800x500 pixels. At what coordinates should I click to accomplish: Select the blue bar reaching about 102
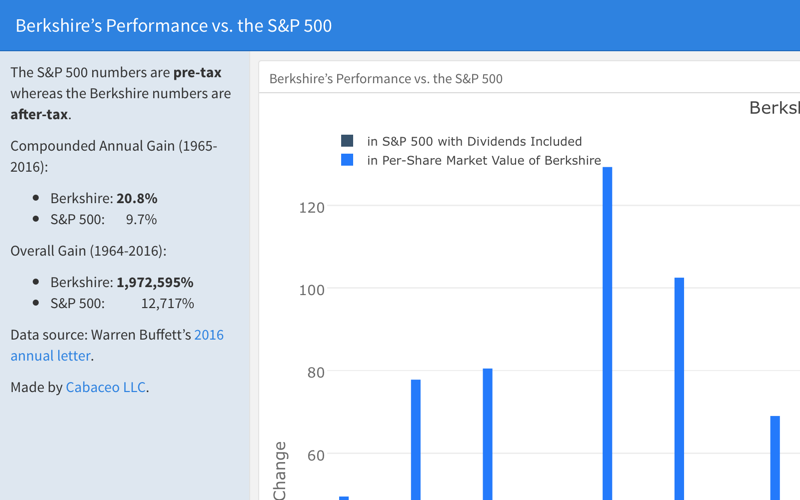pyautogui.click(x=679, y=389)
